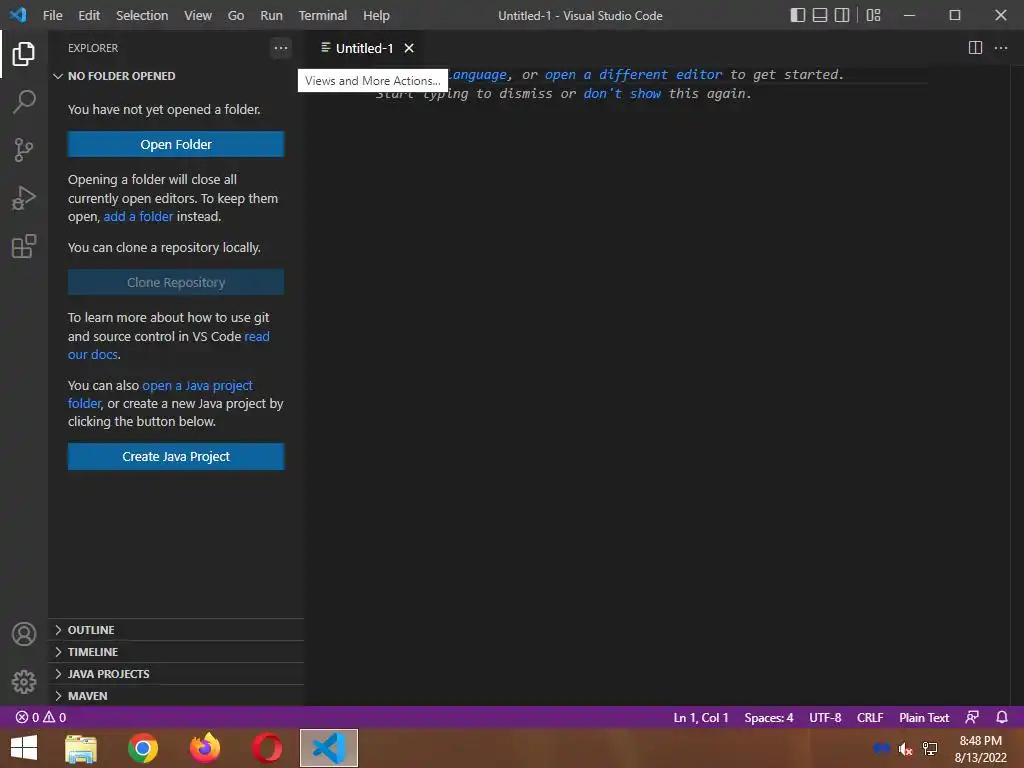This screenshot has width=1024, height=768.
Task: Expand the MAVEN section
Action: coord(176,696)
